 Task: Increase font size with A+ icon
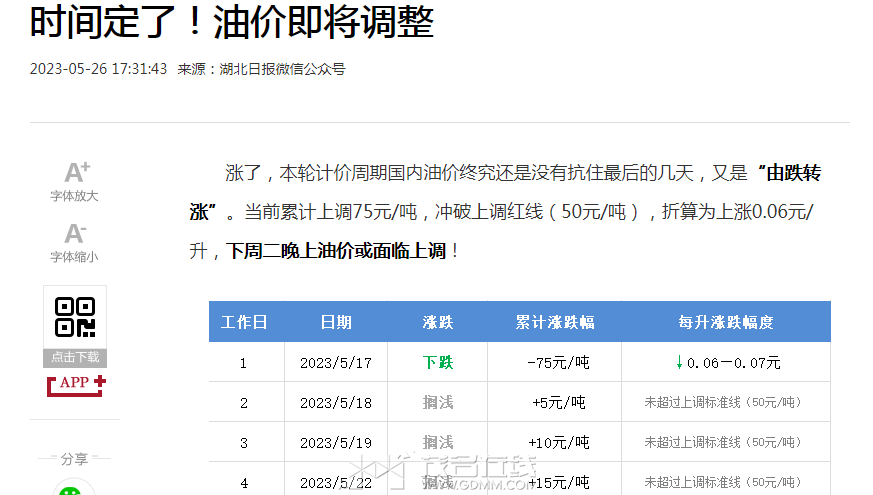pos(77,173)
